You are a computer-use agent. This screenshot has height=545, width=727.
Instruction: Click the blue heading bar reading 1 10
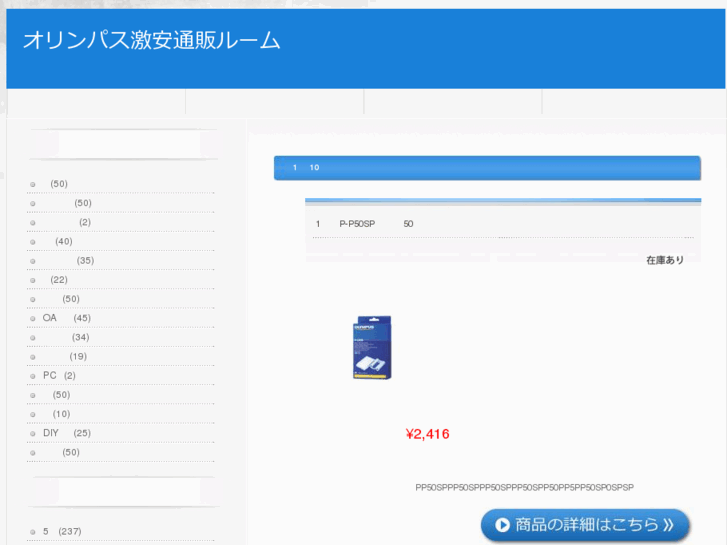click(x=487, y=168)
